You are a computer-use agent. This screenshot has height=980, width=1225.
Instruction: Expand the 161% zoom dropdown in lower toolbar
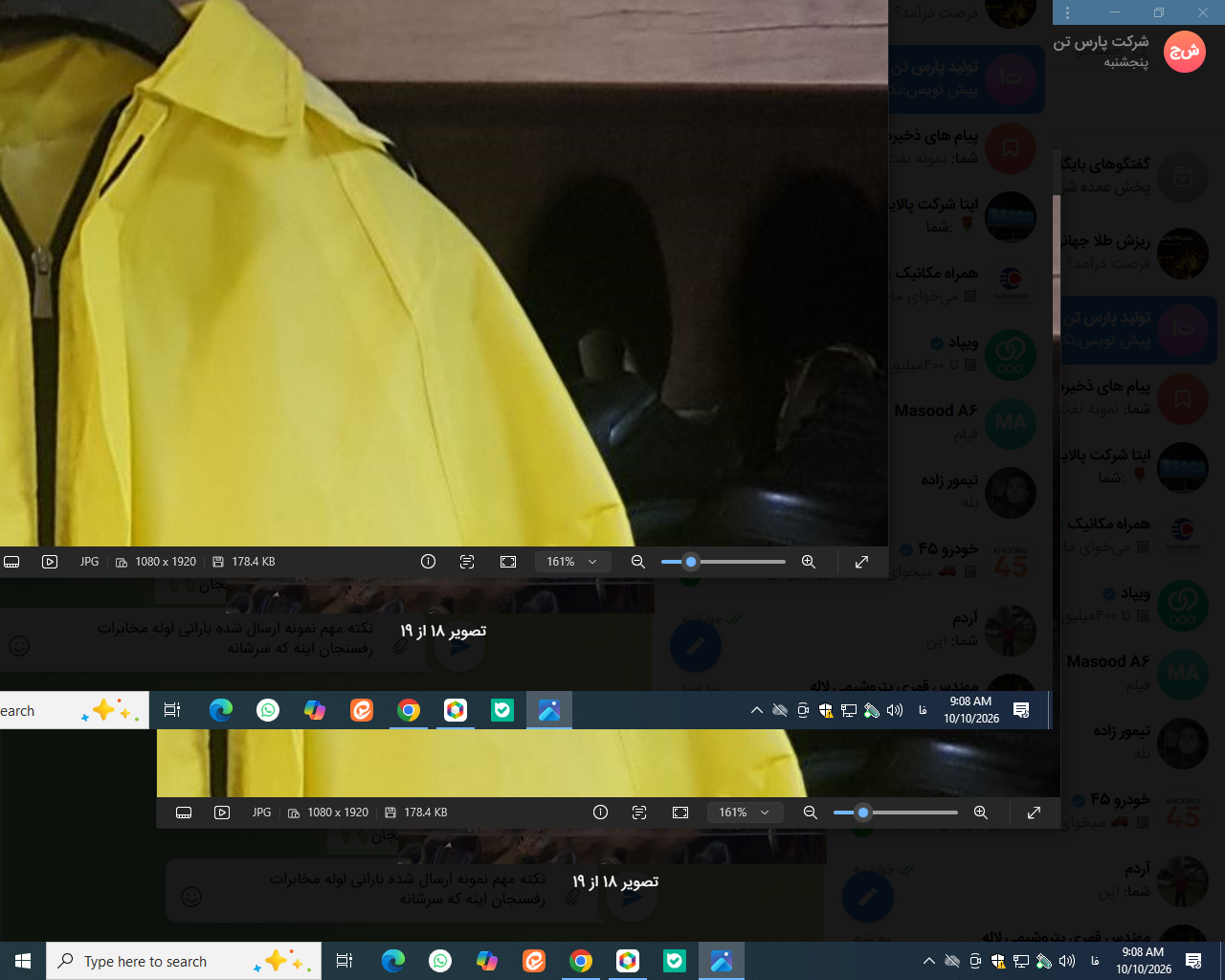tap(745, 813)
